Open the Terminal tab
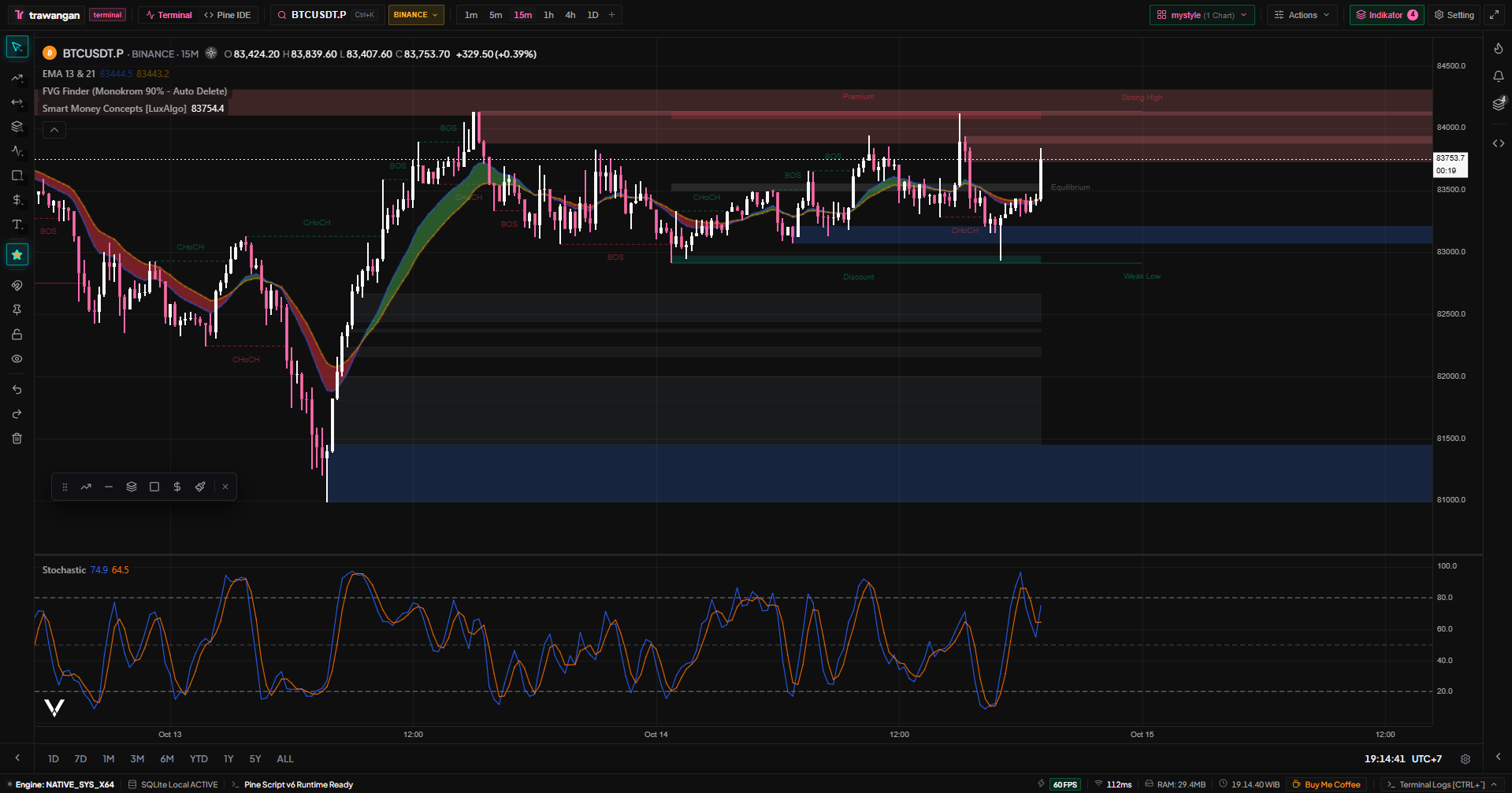This screenshot has width=1512, height=793. tap(169, 15)
